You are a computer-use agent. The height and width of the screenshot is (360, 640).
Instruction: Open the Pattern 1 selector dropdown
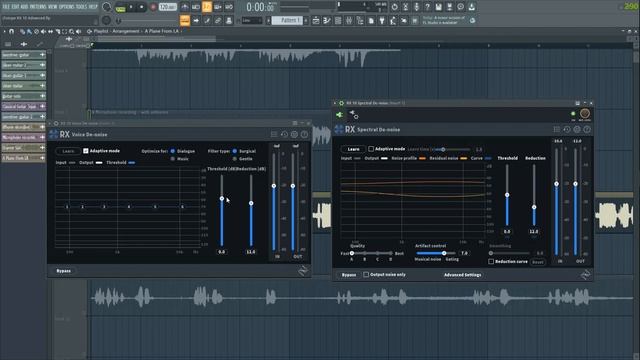coord(287,20)
